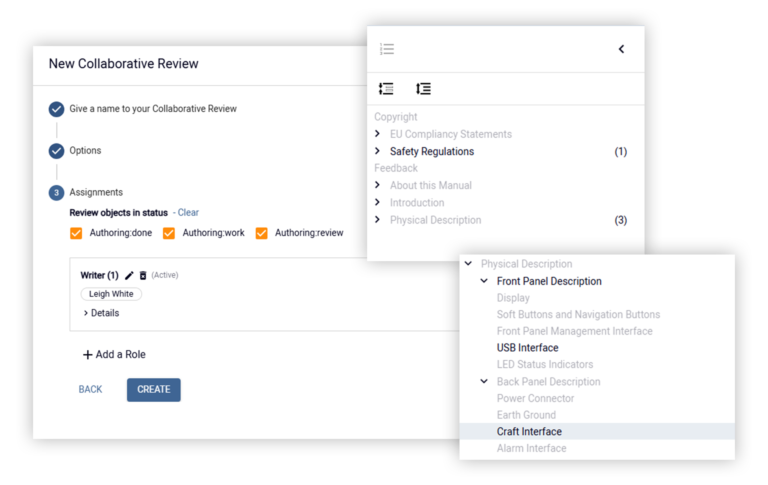Click the Clear link next to review status
This screenshot has height=485, width=768.
tap(188, 213)
